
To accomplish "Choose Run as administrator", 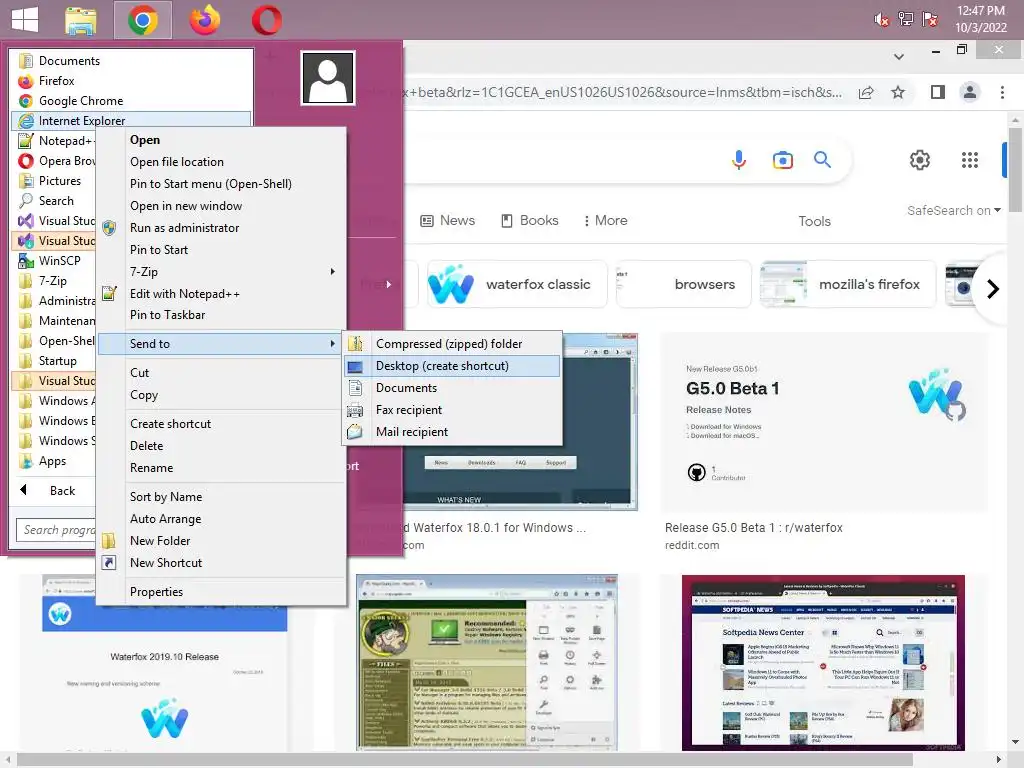I will point(184,228).
